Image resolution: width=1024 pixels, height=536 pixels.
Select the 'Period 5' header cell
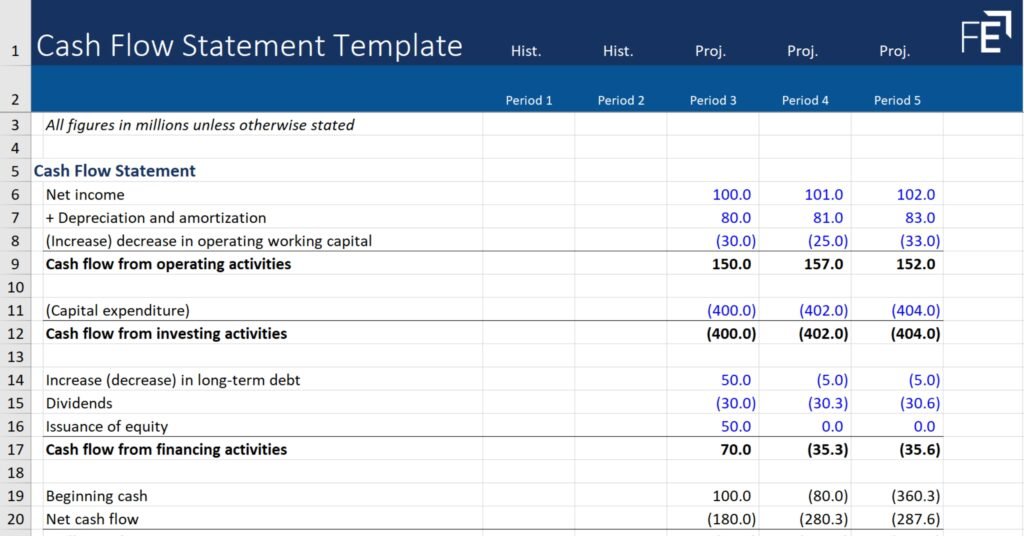(x=897, y=101)
